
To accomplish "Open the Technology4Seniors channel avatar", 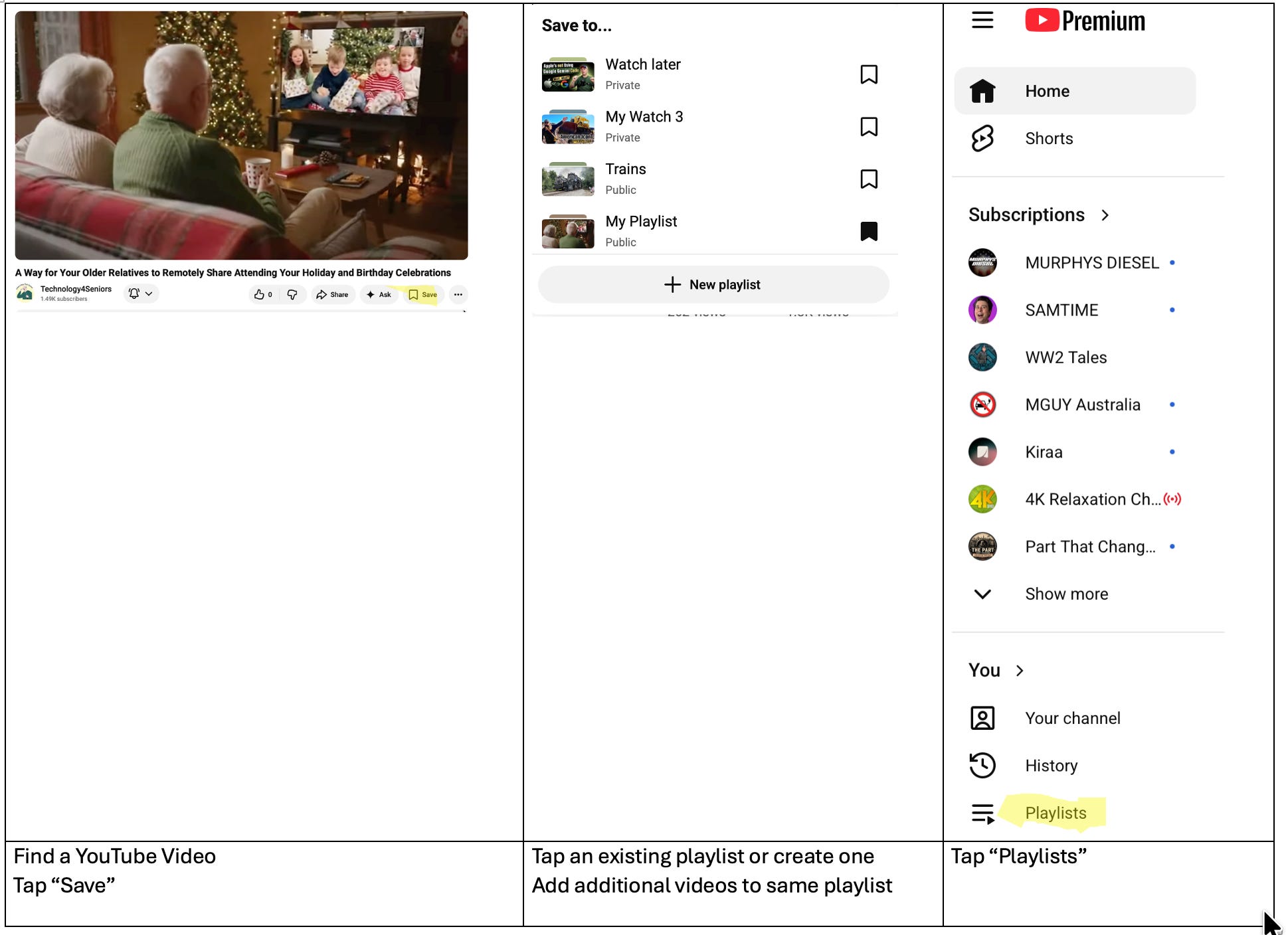I will [25, 293].
